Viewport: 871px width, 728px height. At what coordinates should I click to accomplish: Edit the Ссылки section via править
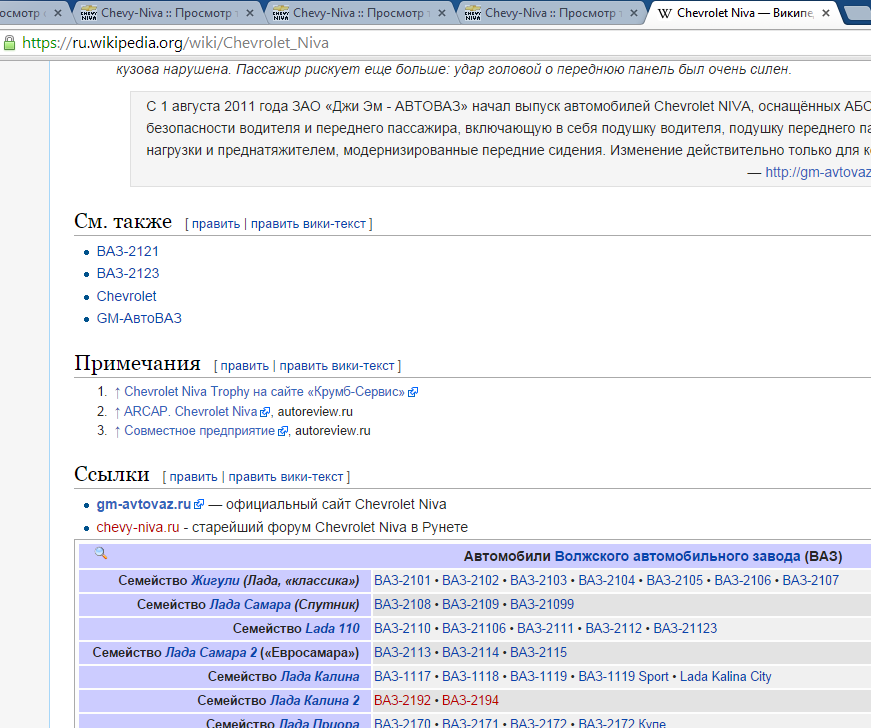click(193, 477)
